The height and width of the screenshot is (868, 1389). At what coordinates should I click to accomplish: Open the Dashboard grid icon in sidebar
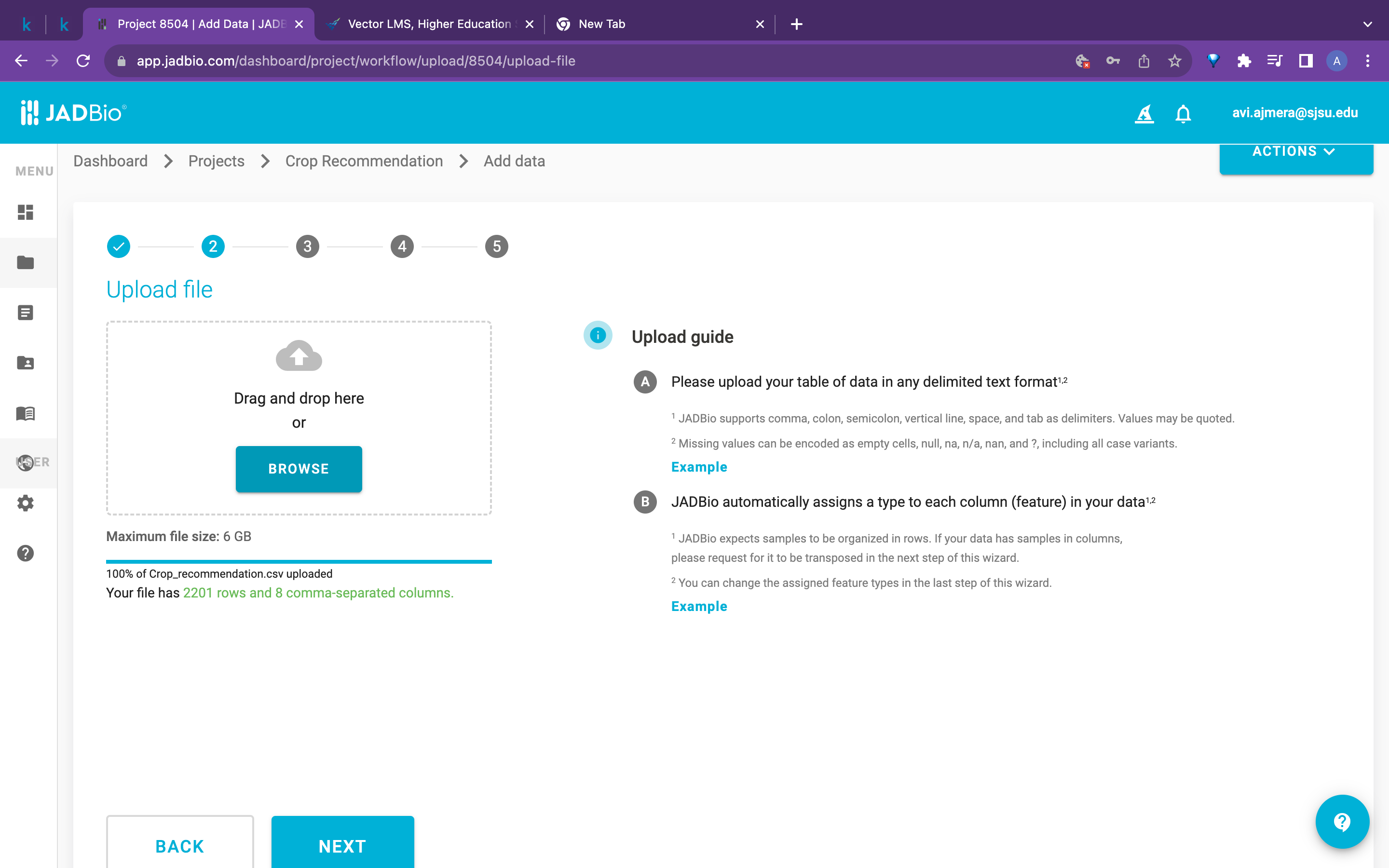(25, 213)
